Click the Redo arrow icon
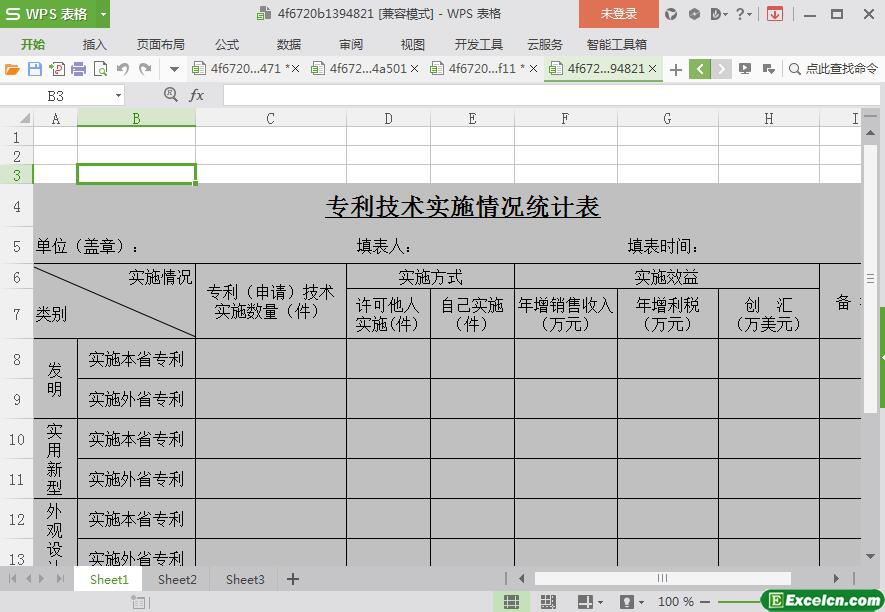Viewport: 885px width, 612px height. click(145, 69)
